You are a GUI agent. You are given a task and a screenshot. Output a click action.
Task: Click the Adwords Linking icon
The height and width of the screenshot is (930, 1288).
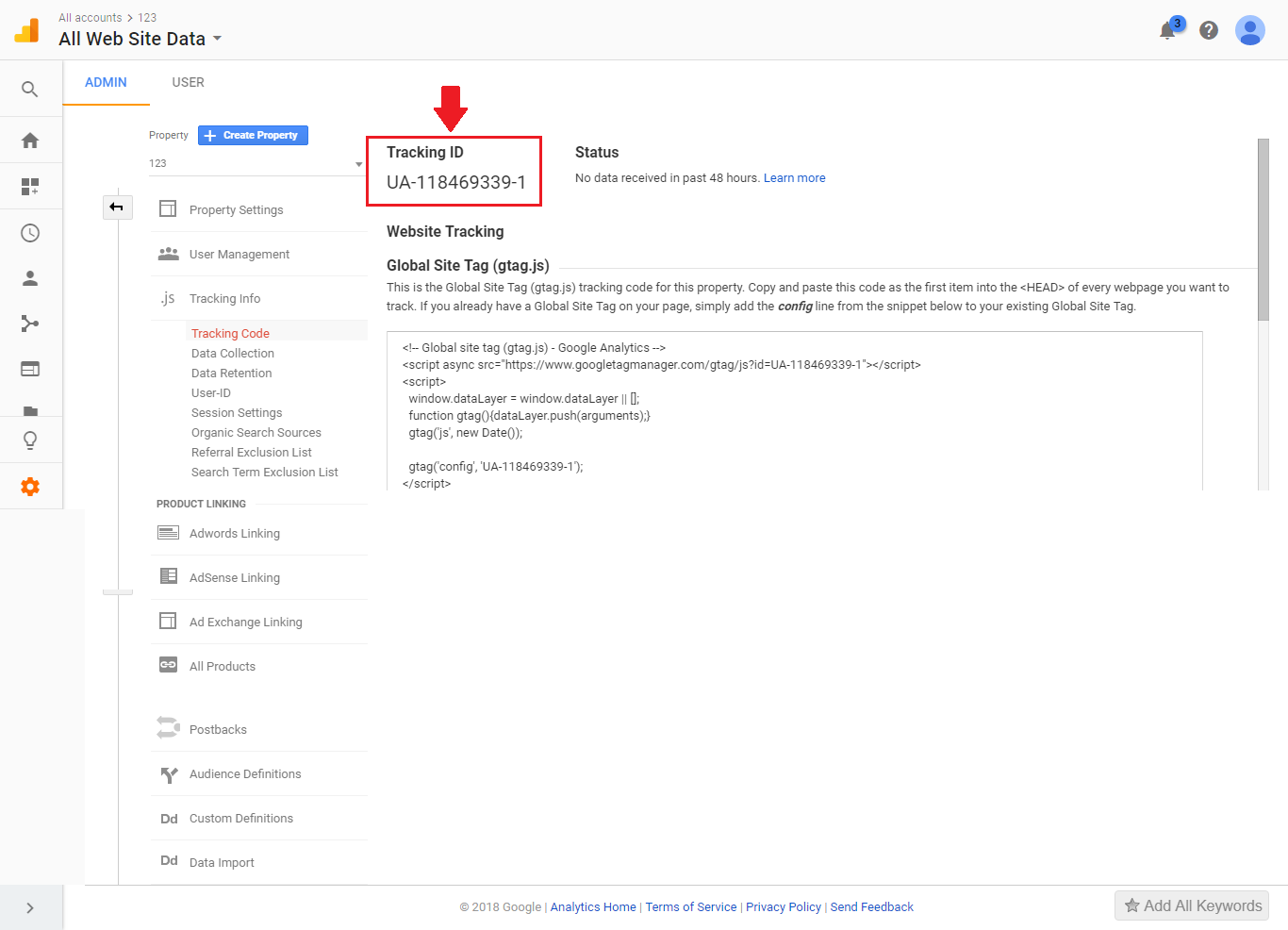(169, 533)
